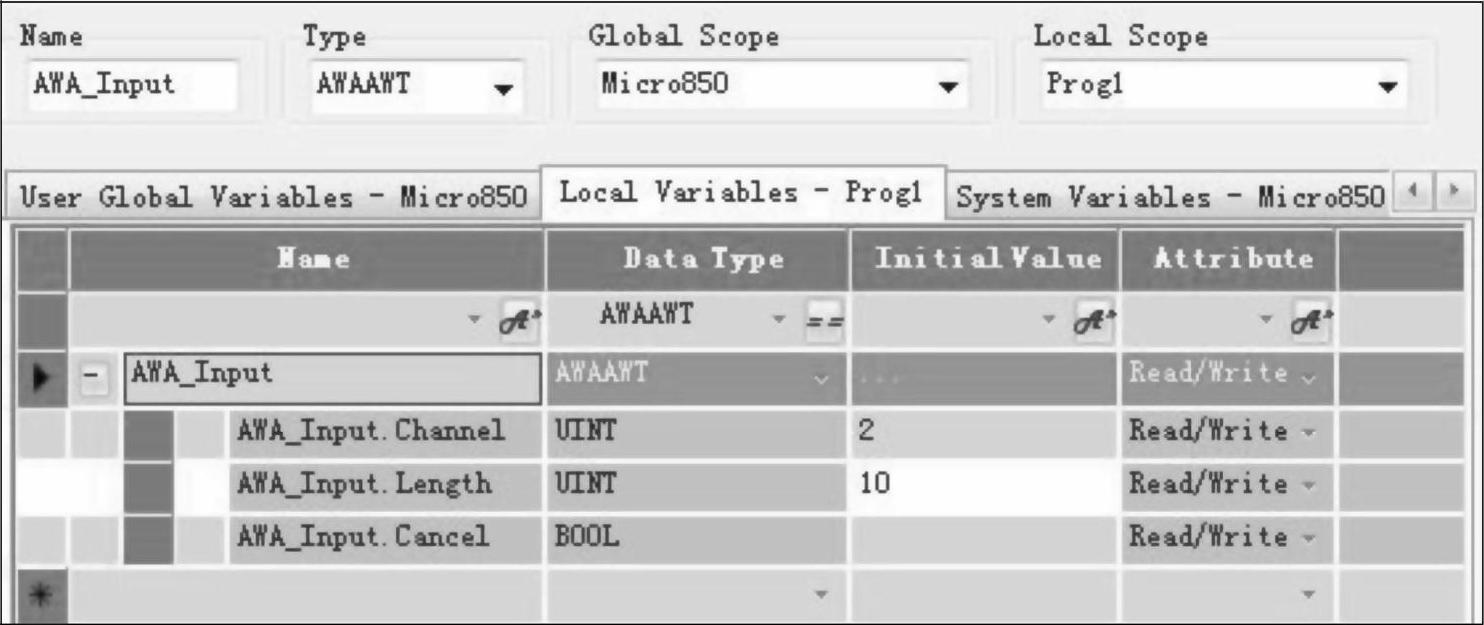Open the Local Scope Prog1 dropdown
Viewport: 1484px width, 625px height.
[x=1387, y=87]
